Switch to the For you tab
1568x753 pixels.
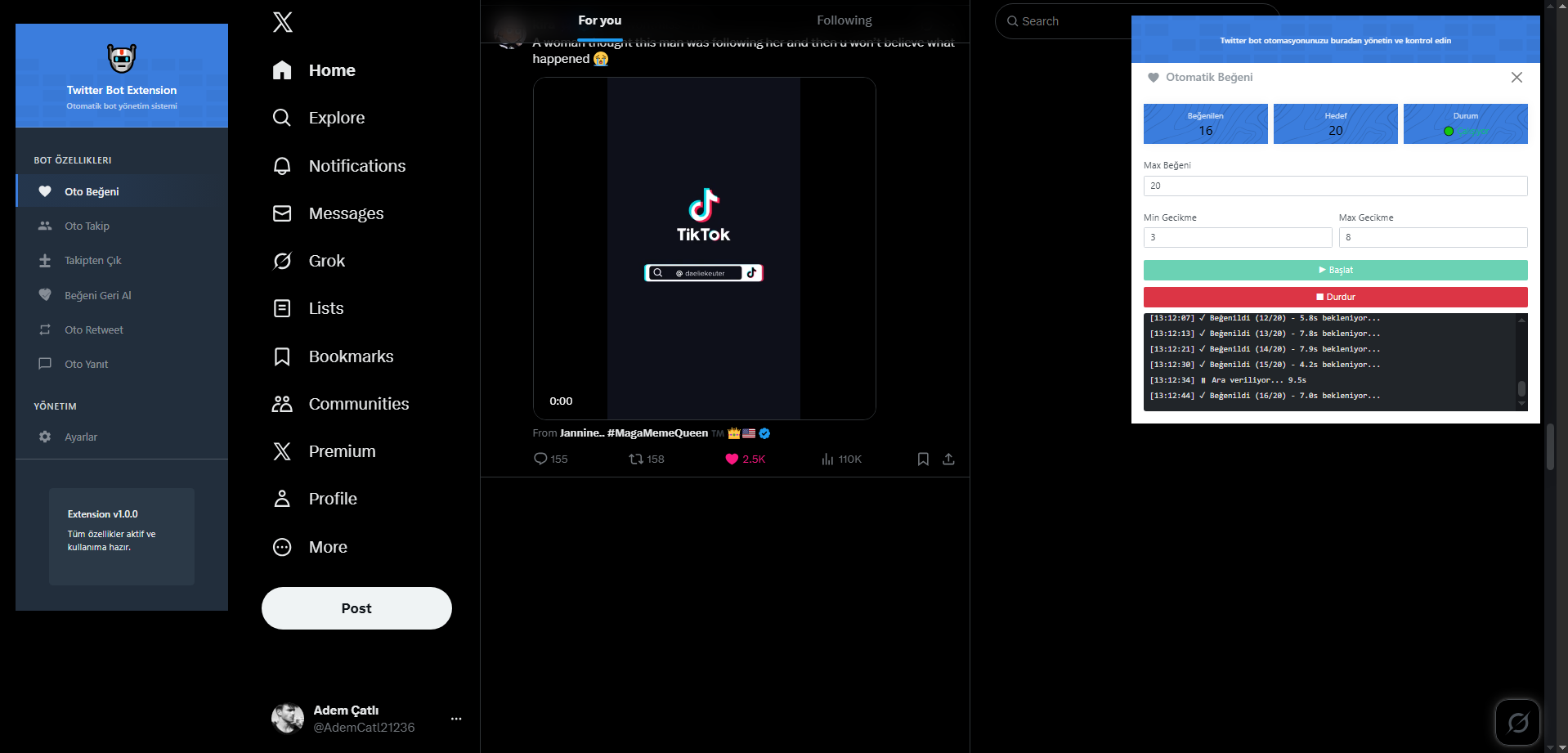(600, 21)
